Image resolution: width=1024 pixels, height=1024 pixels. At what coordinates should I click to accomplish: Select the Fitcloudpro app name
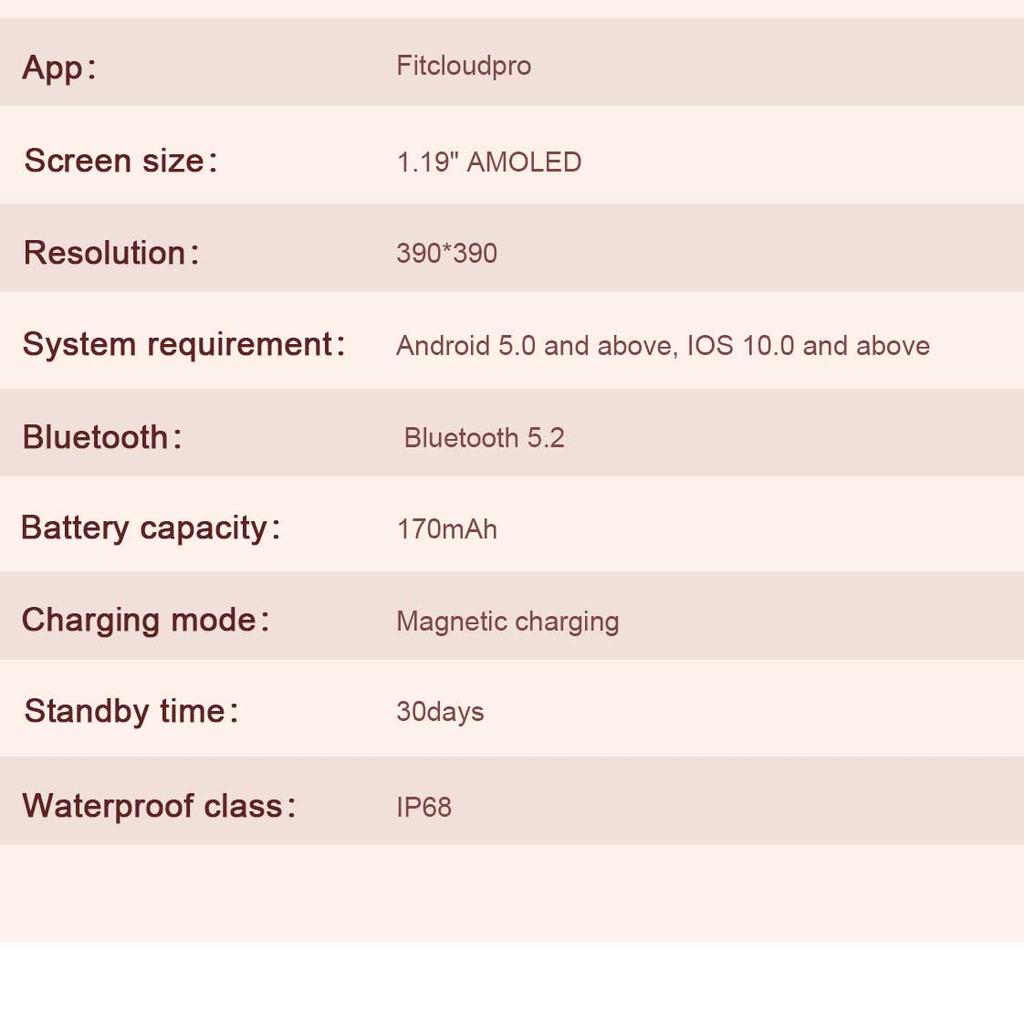pyautogui.click(x=463, y=67)
